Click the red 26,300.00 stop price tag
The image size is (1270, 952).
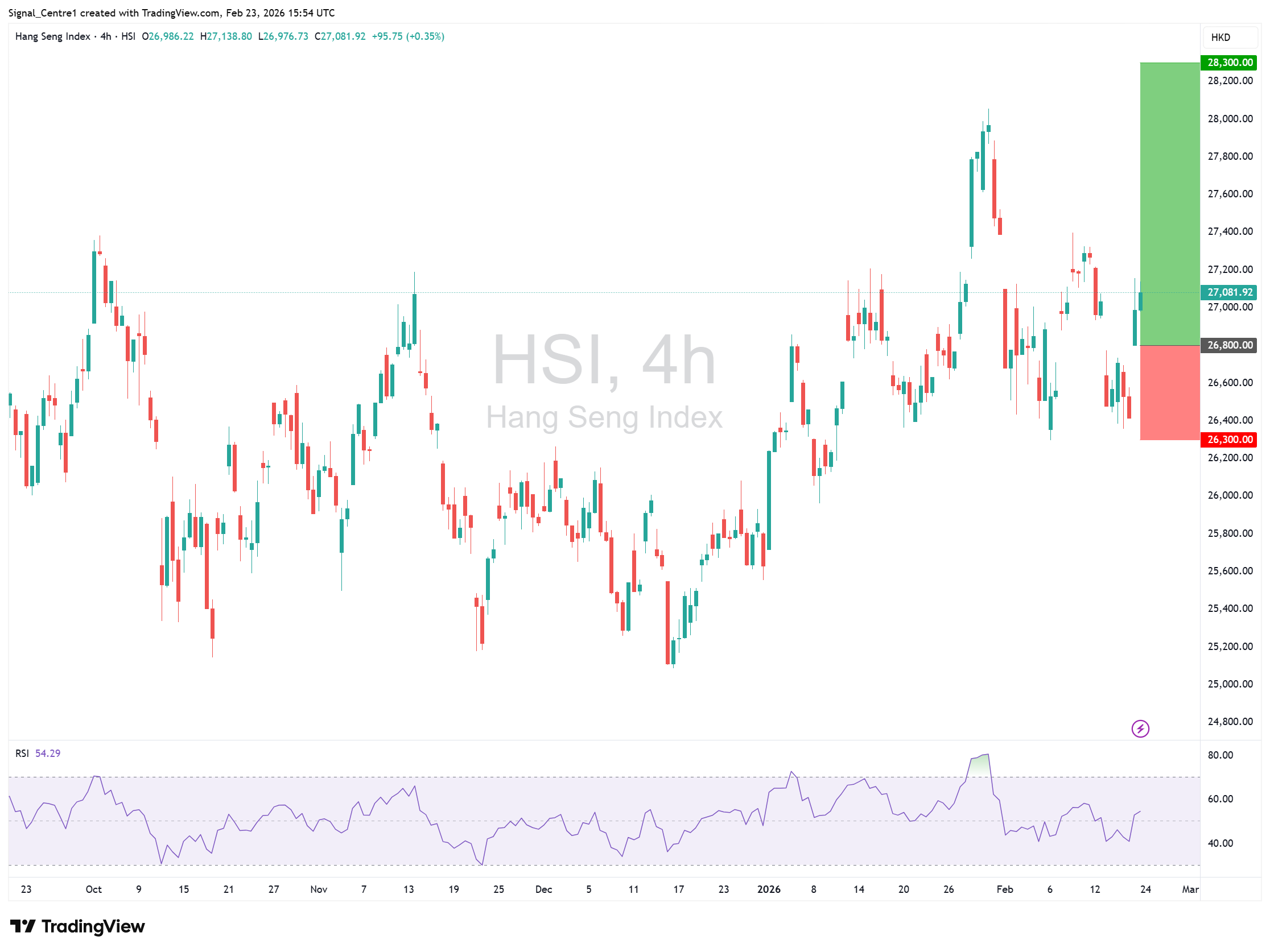coord(1228,440)
